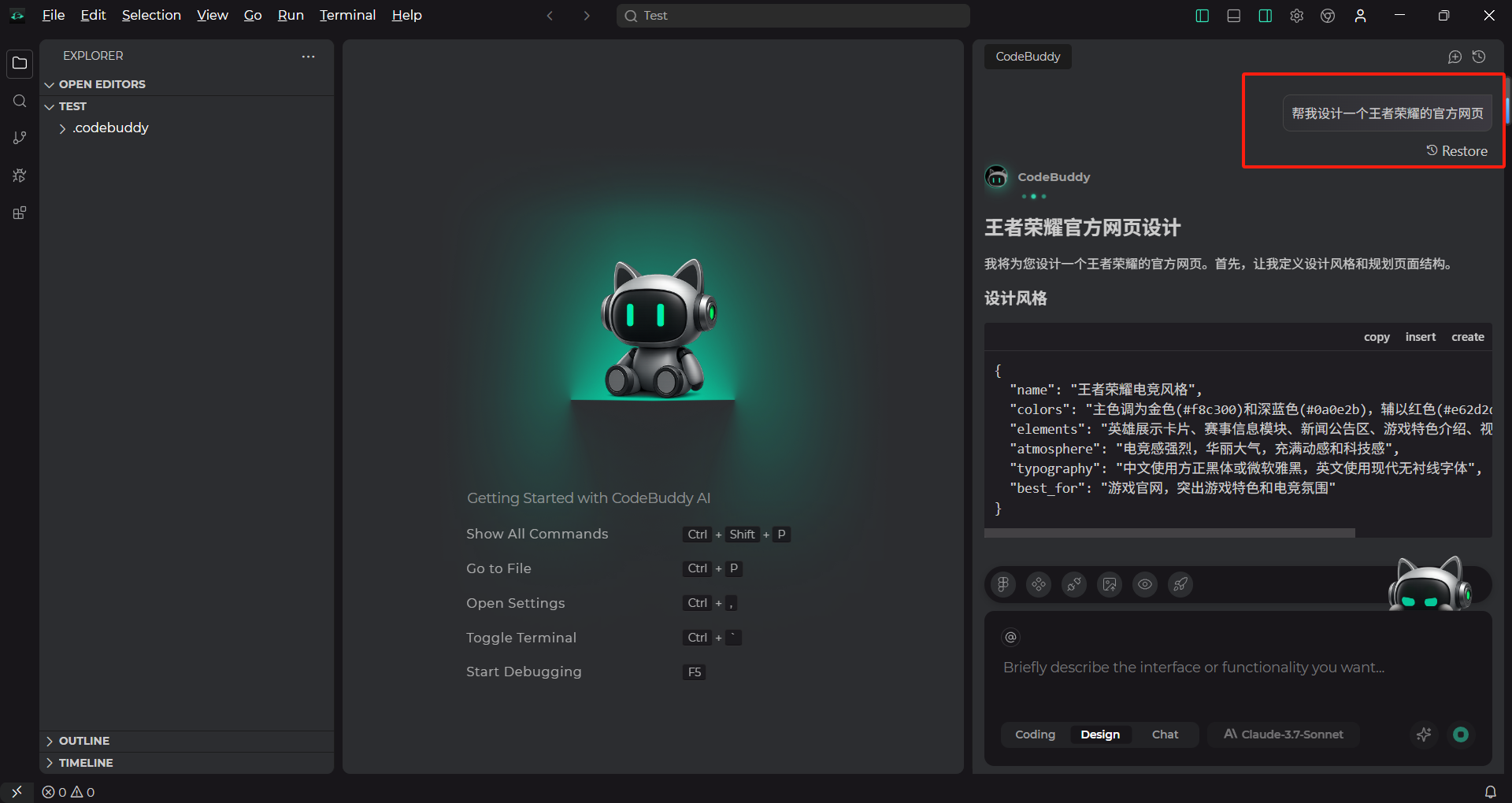Navigate back with the left arrow
Viewport: 1512px width, 803px height.
click(x=550, y=16)
